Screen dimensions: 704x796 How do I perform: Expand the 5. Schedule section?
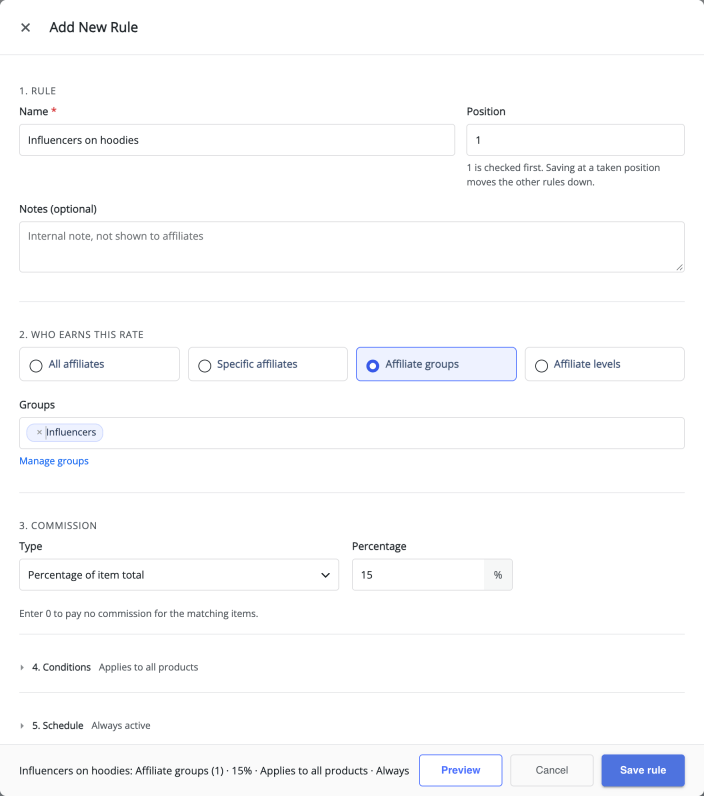pos(57,725)
